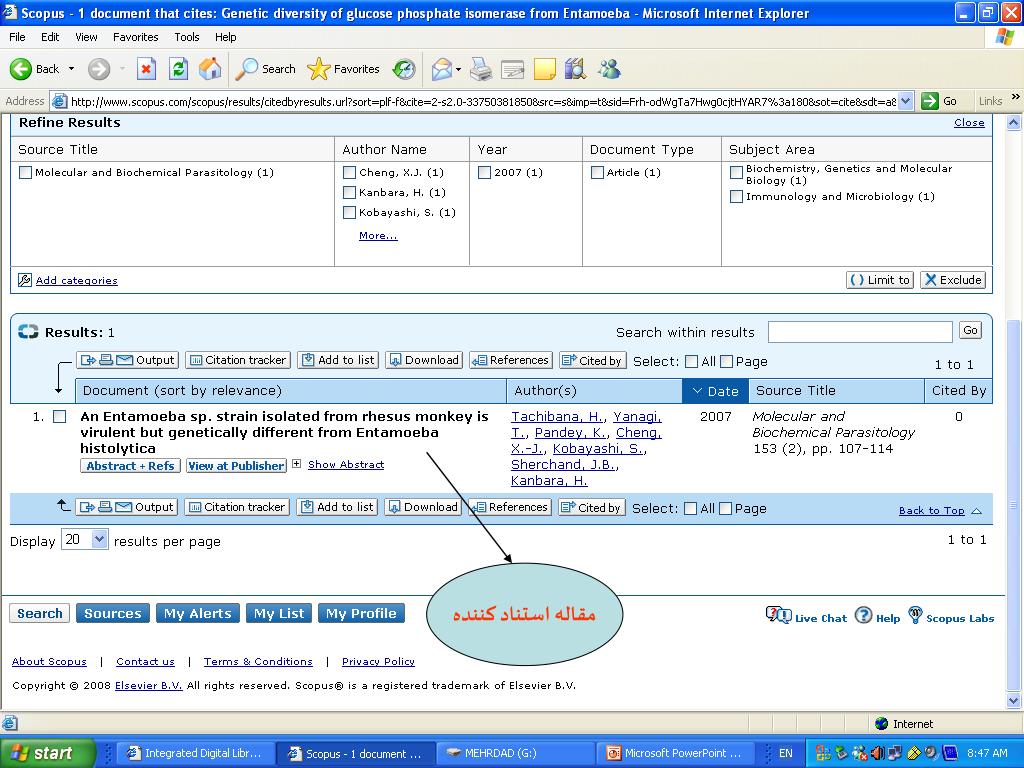The width and height of the screenshot is (1024, 768).
Task: Click the upper References button
Action: (511, 360)
